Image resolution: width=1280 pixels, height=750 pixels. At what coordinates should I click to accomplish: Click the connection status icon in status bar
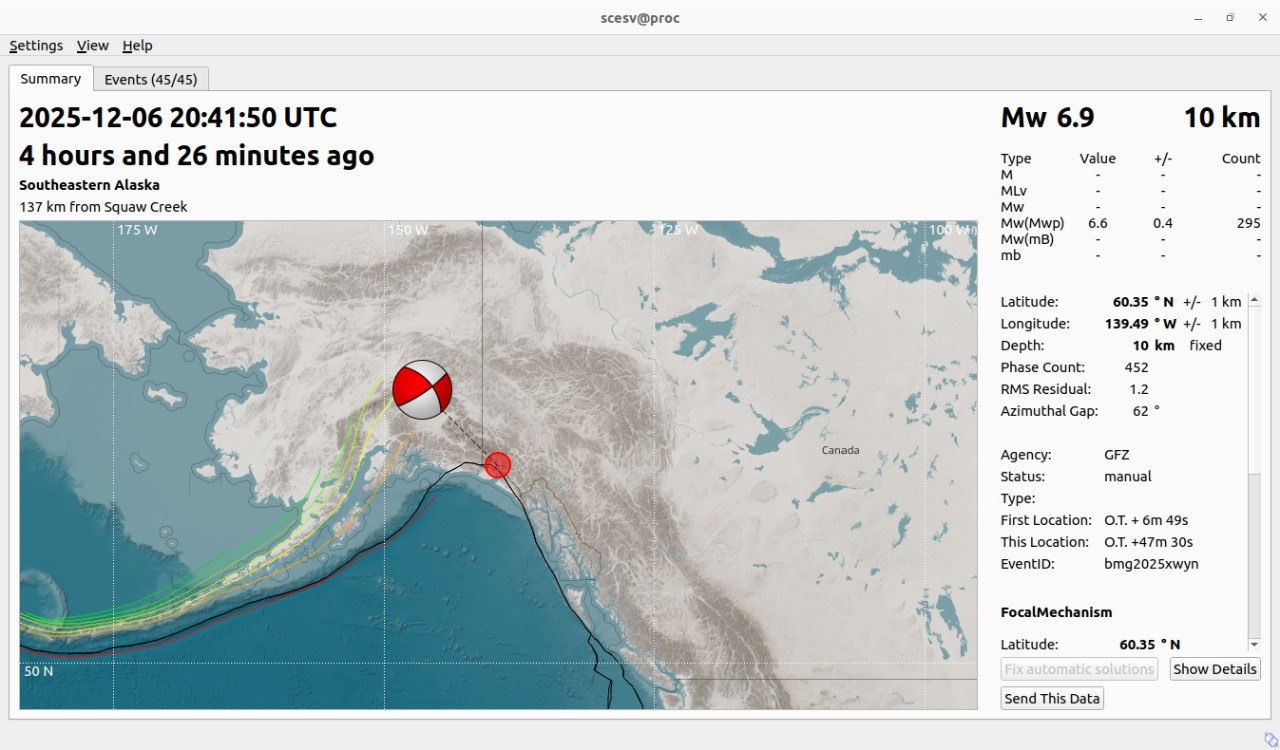coord(1270,738)
